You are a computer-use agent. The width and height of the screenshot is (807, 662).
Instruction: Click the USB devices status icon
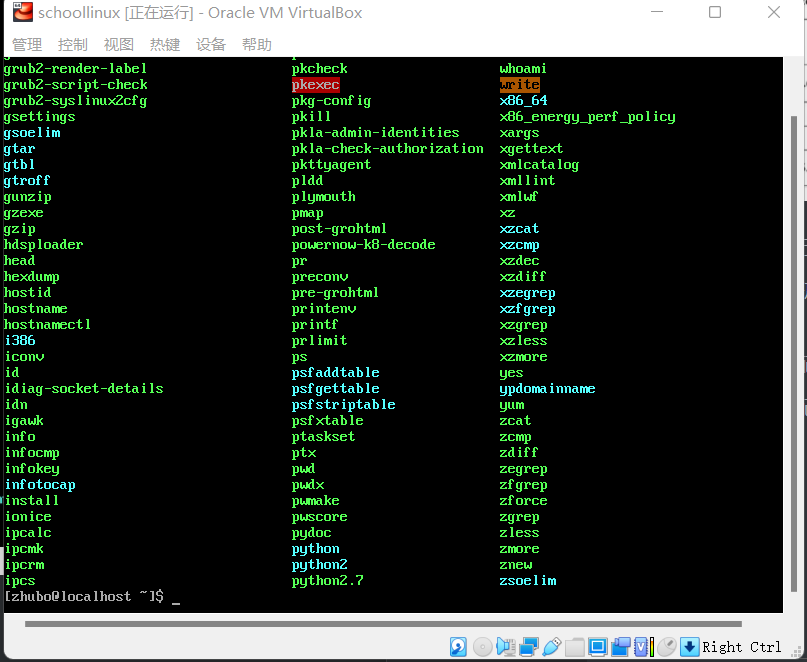point(552,647)
